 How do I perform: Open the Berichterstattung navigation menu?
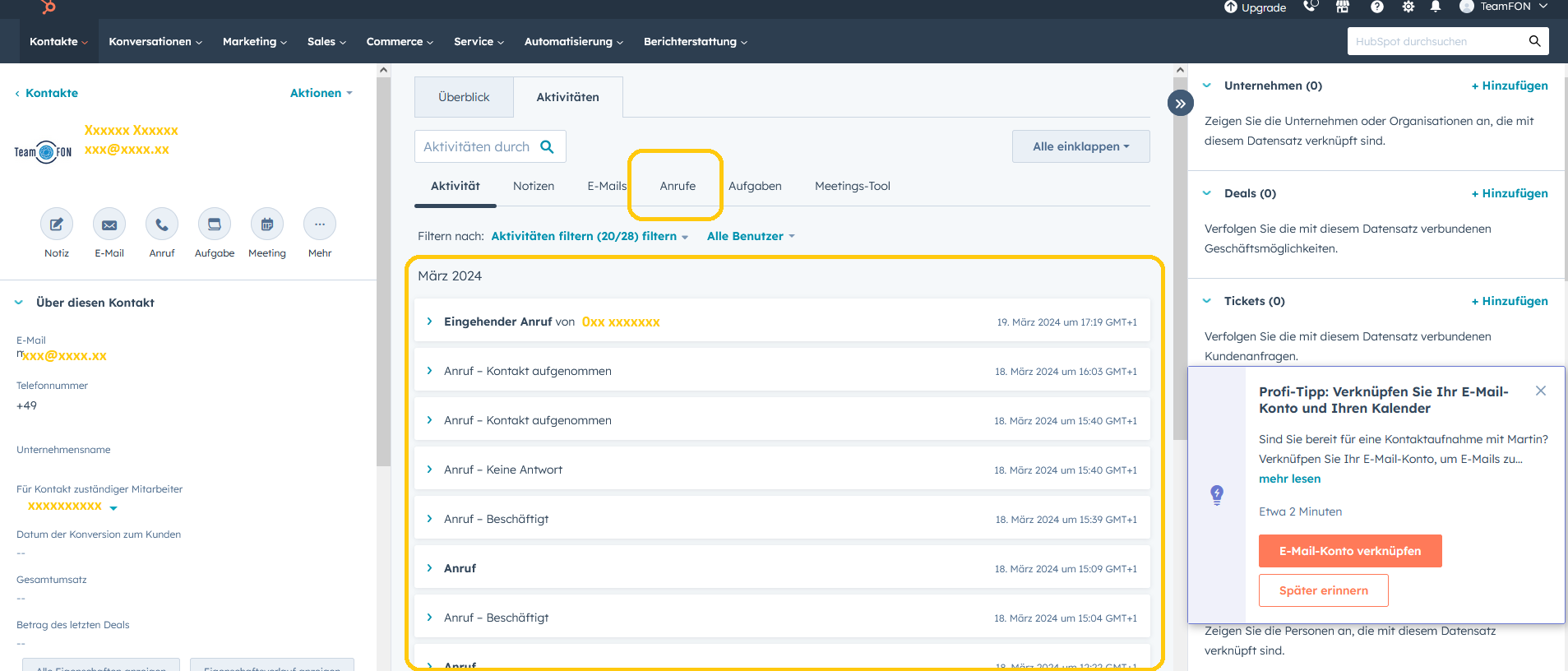(x=695, y=41)
